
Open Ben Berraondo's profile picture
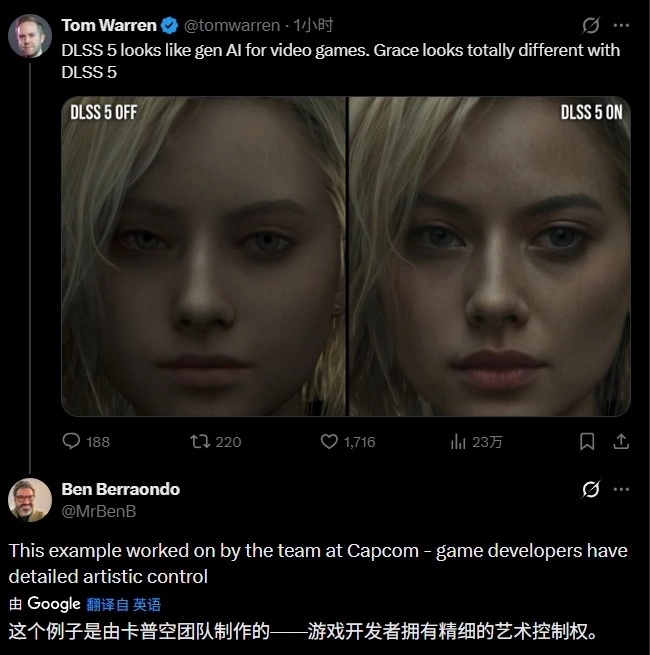[x=30, y=500]
